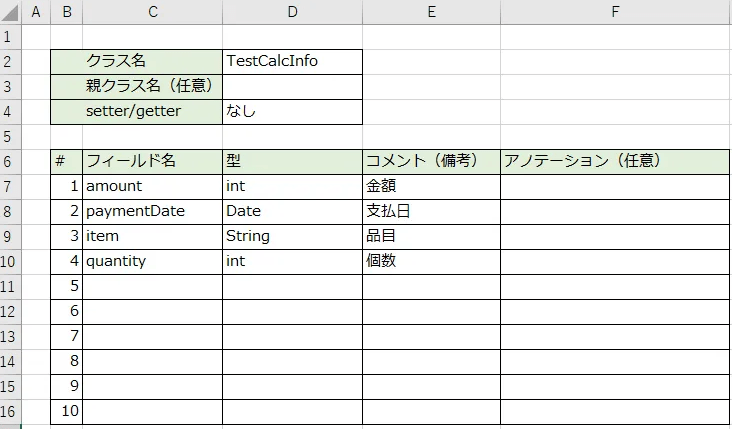
Task: Select row 6 header
Action: (x=10, y=162)
